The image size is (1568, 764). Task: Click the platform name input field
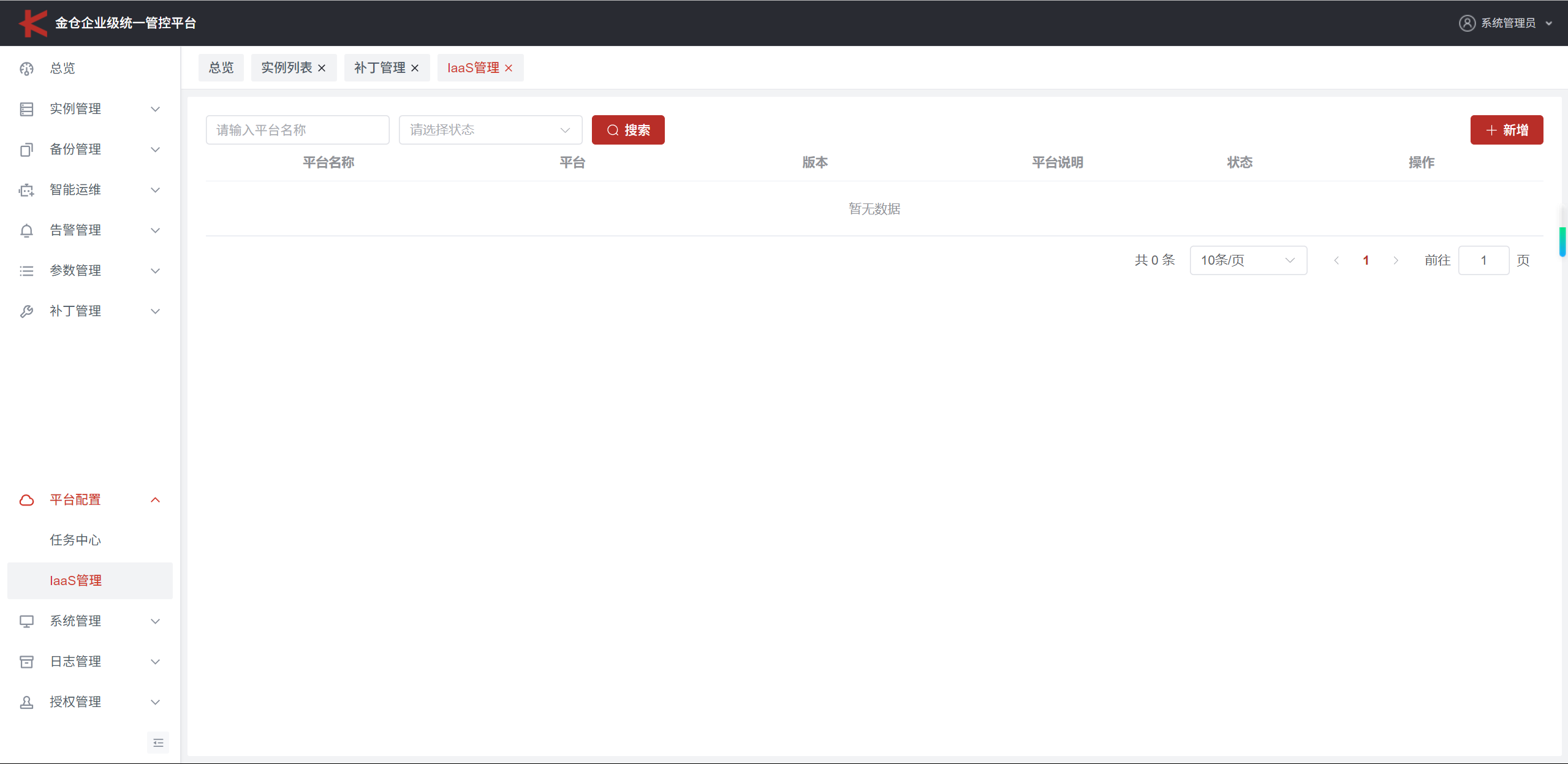click(x=297, y=130)
